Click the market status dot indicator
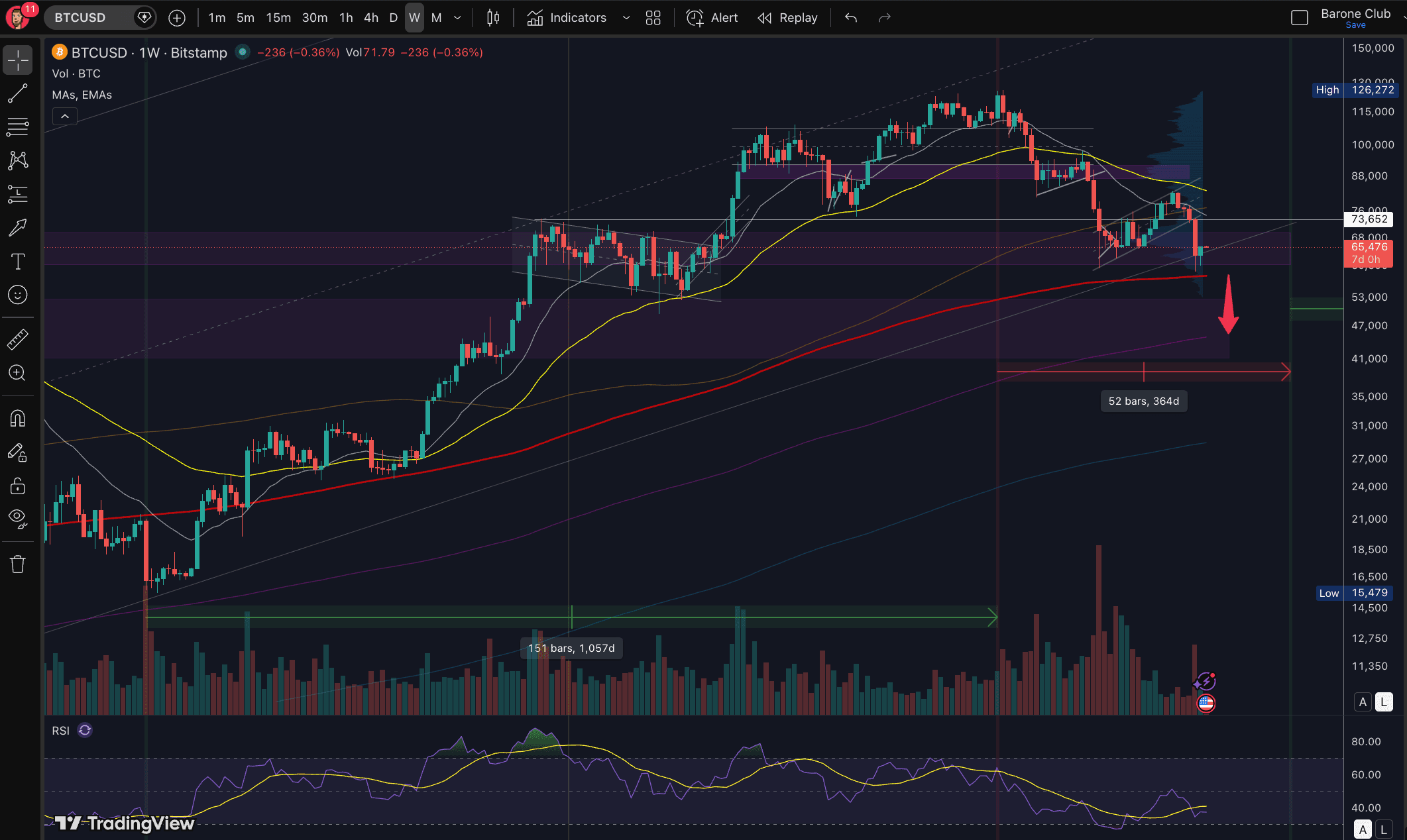 [x=243, y=52]
